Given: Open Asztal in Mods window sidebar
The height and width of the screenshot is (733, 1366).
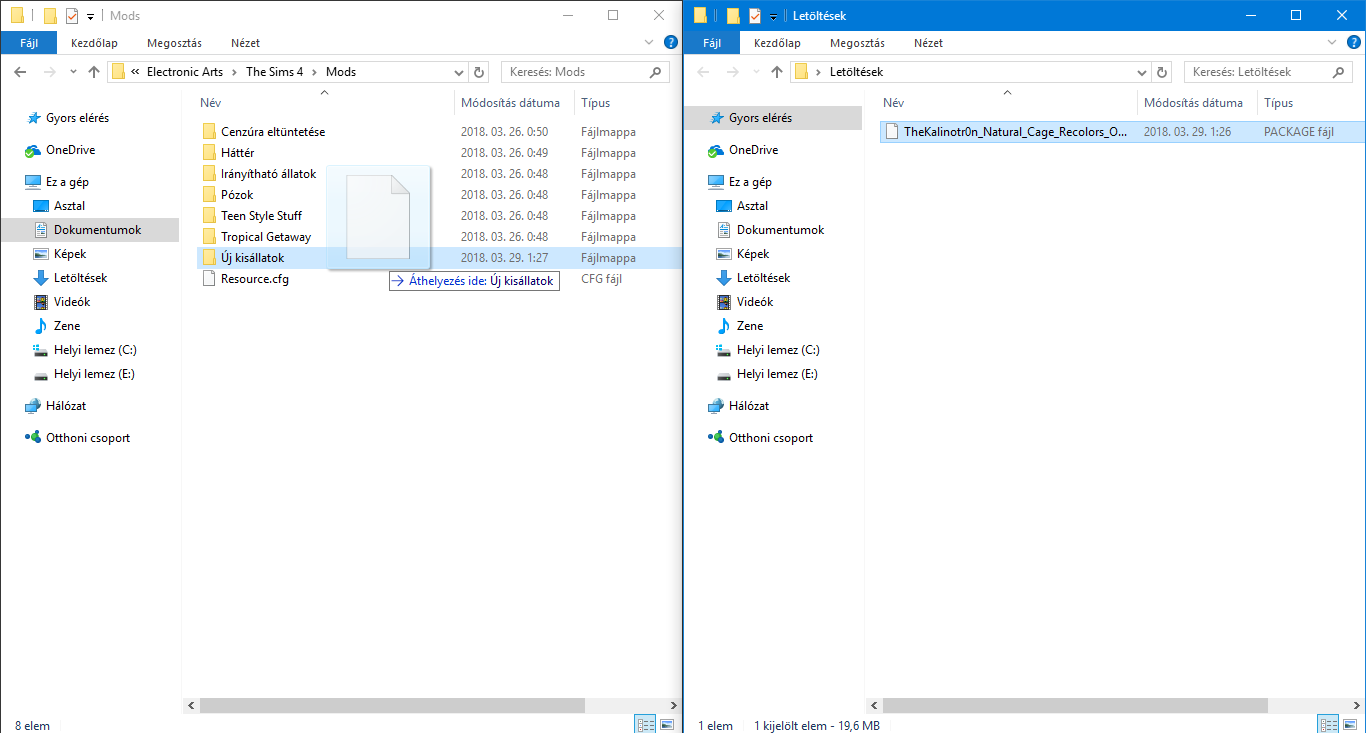Looking at the screenshot, I should point(69,206).
